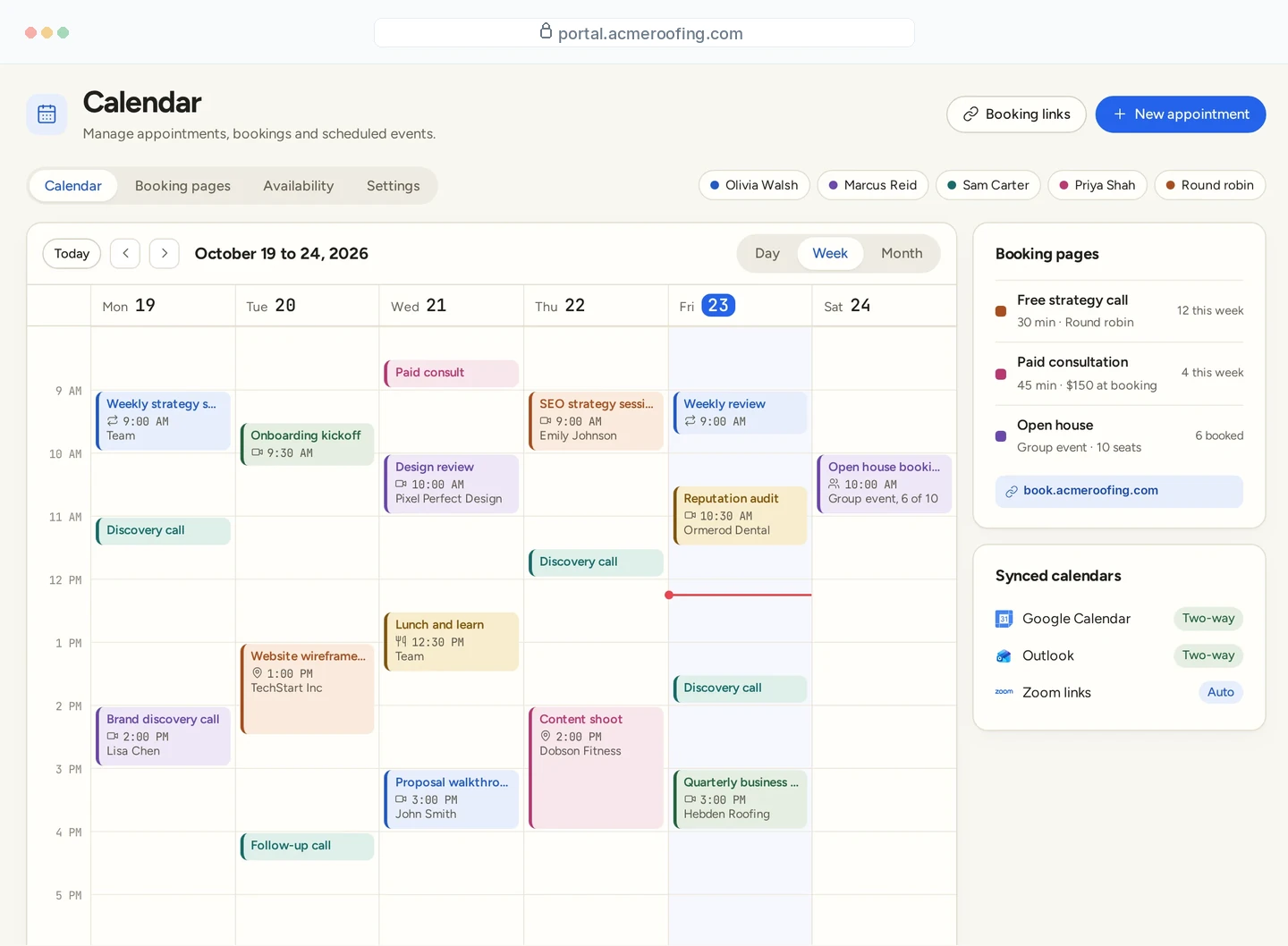This screenshot has width=1288, height=946.
Task: Open the Availability tab
Action: (x=299, y=186)
